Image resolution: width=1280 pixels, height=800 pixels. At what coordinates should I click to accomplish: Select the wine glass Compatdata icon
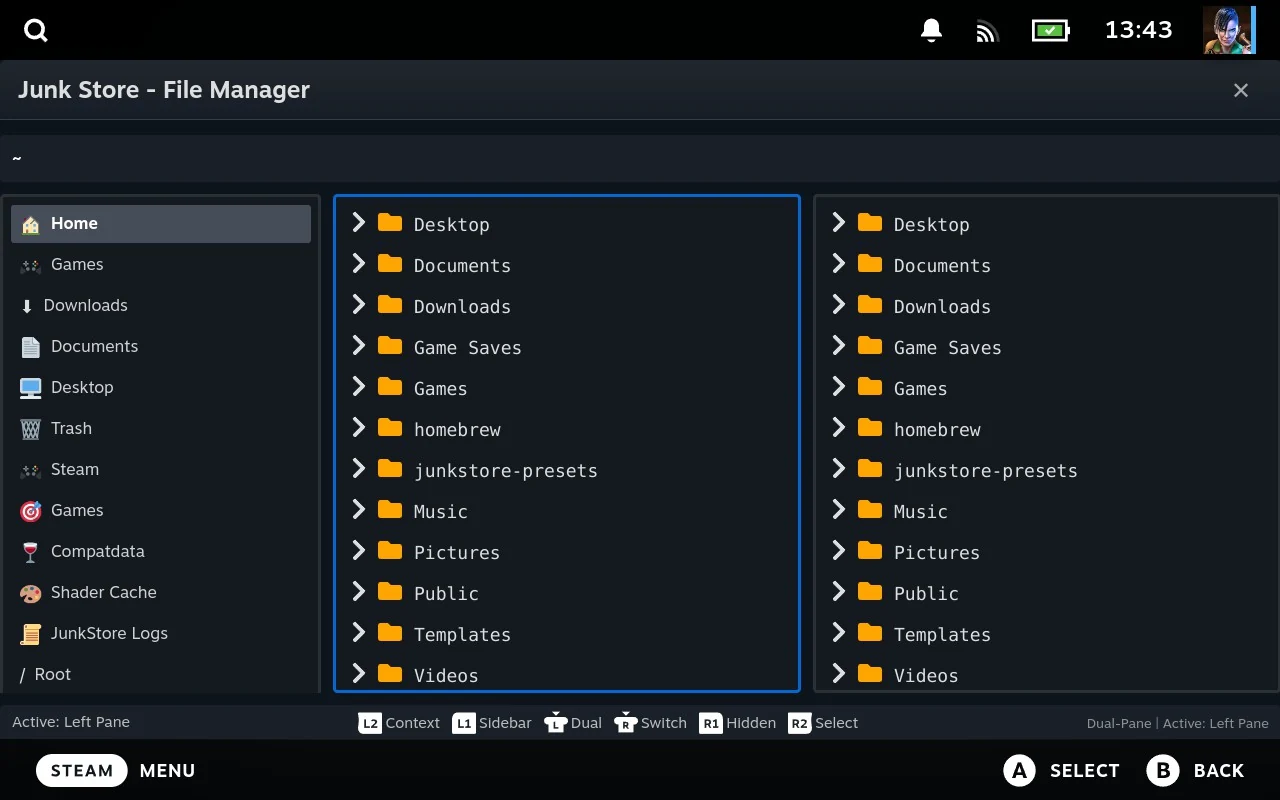coord(31,552)
